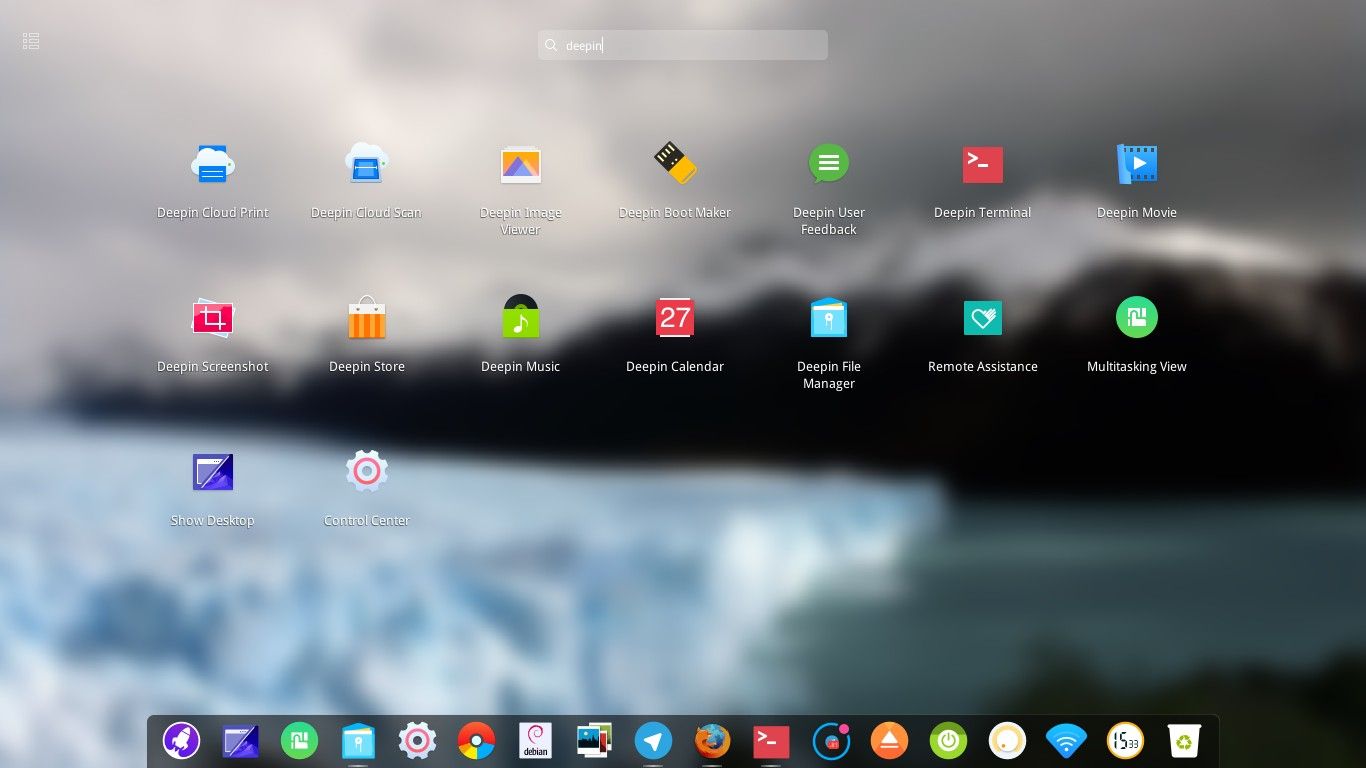Start Deepin Boot Maker

675,165
